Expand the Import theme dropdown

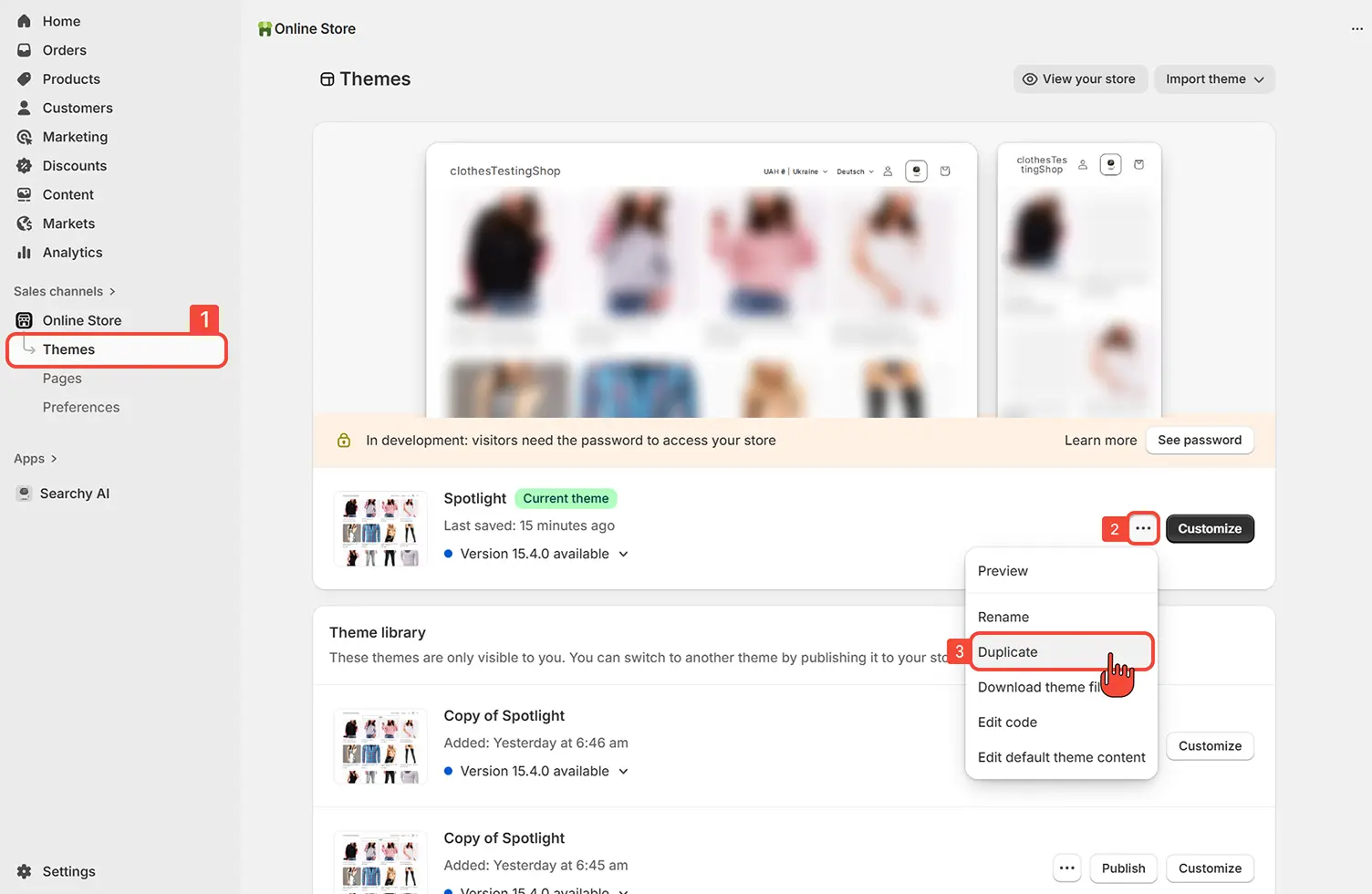click(1213, 78)
